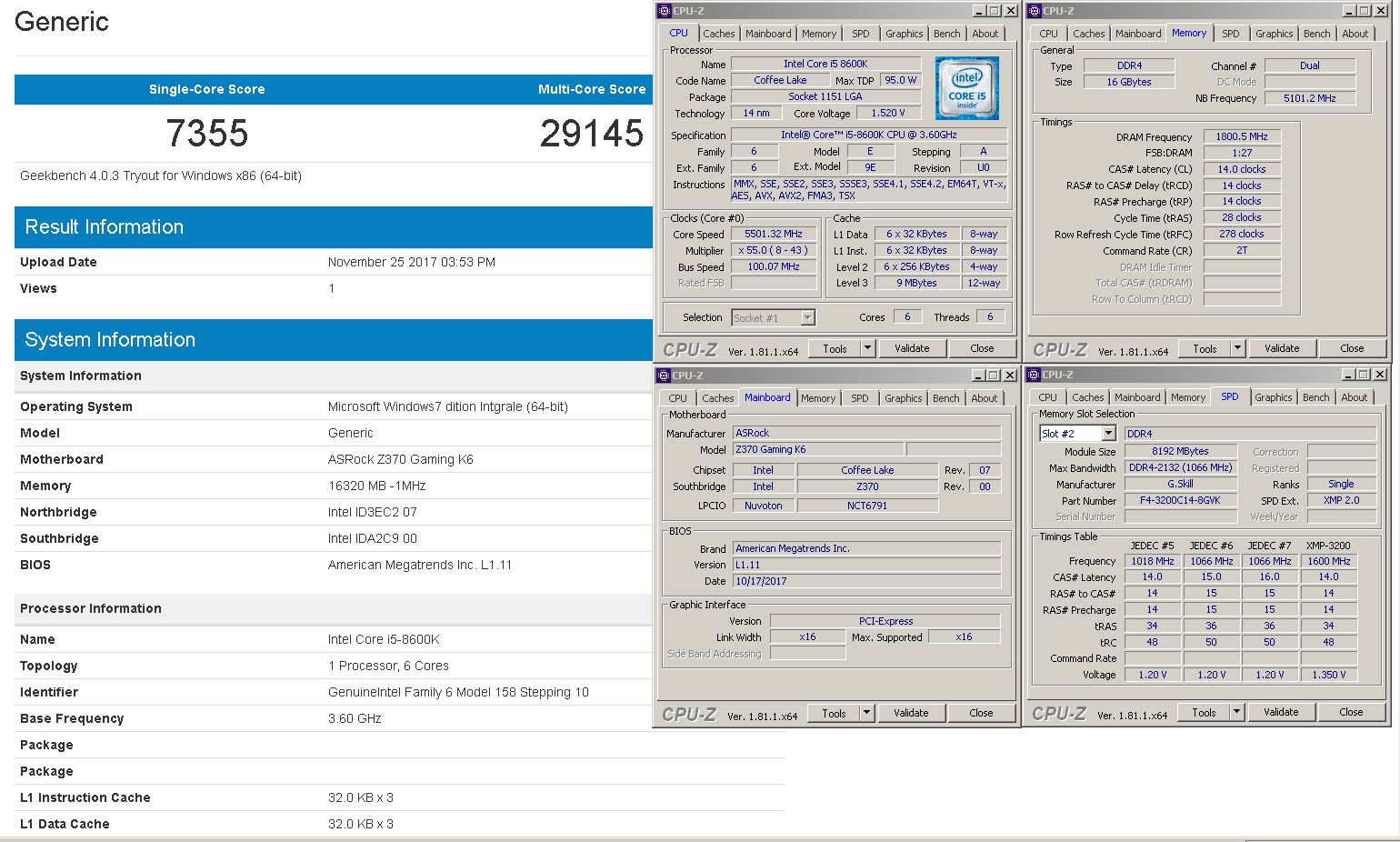Click part number F4-3200C14-8GVK field
Viewport: 1400px width, 842px height.
click(1180, 500)
